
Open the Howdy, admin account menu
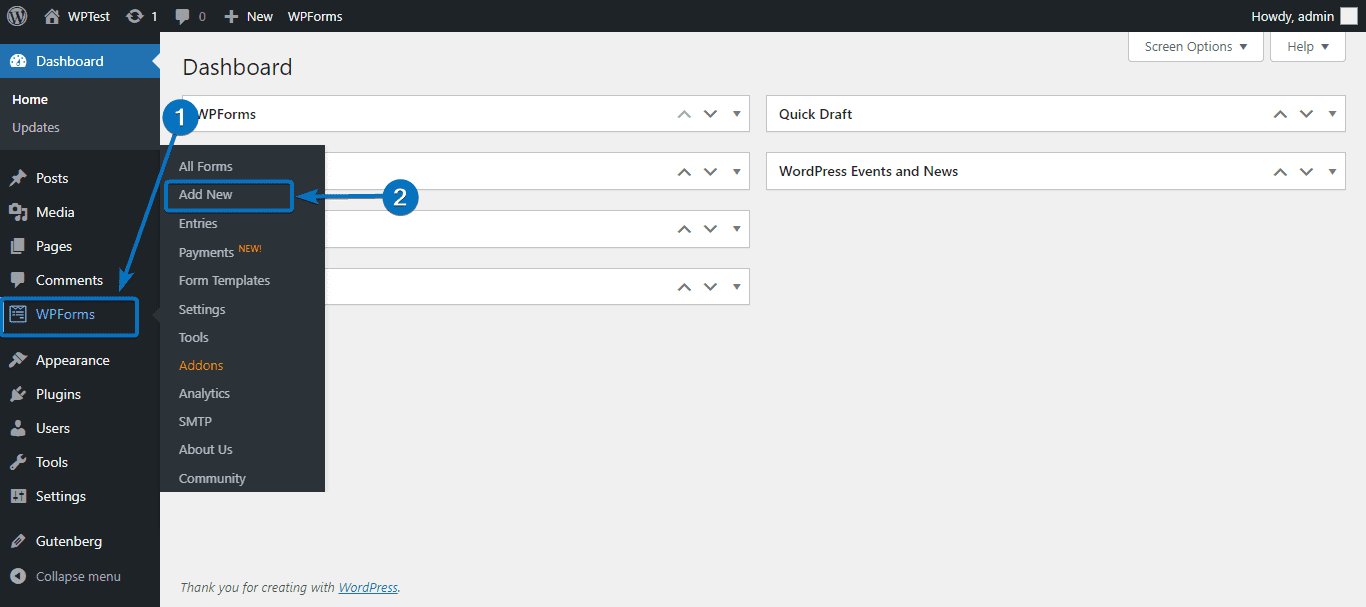coord(1304,16)
